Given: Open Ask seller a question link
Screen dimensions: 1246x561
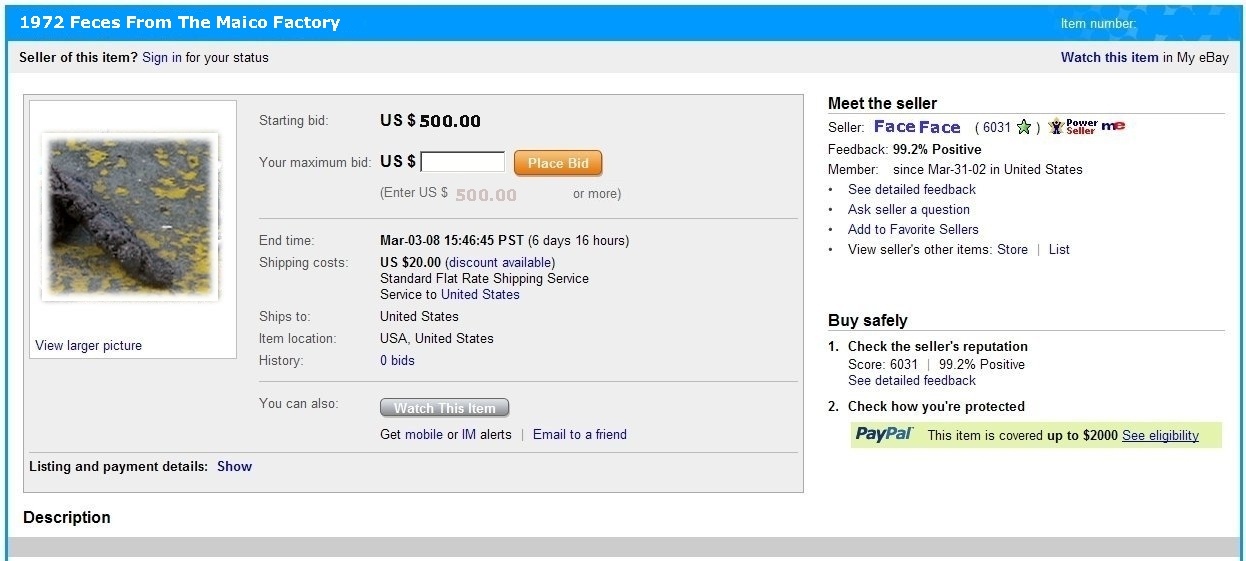Looking at the screenshot, I should click(908, 209).
